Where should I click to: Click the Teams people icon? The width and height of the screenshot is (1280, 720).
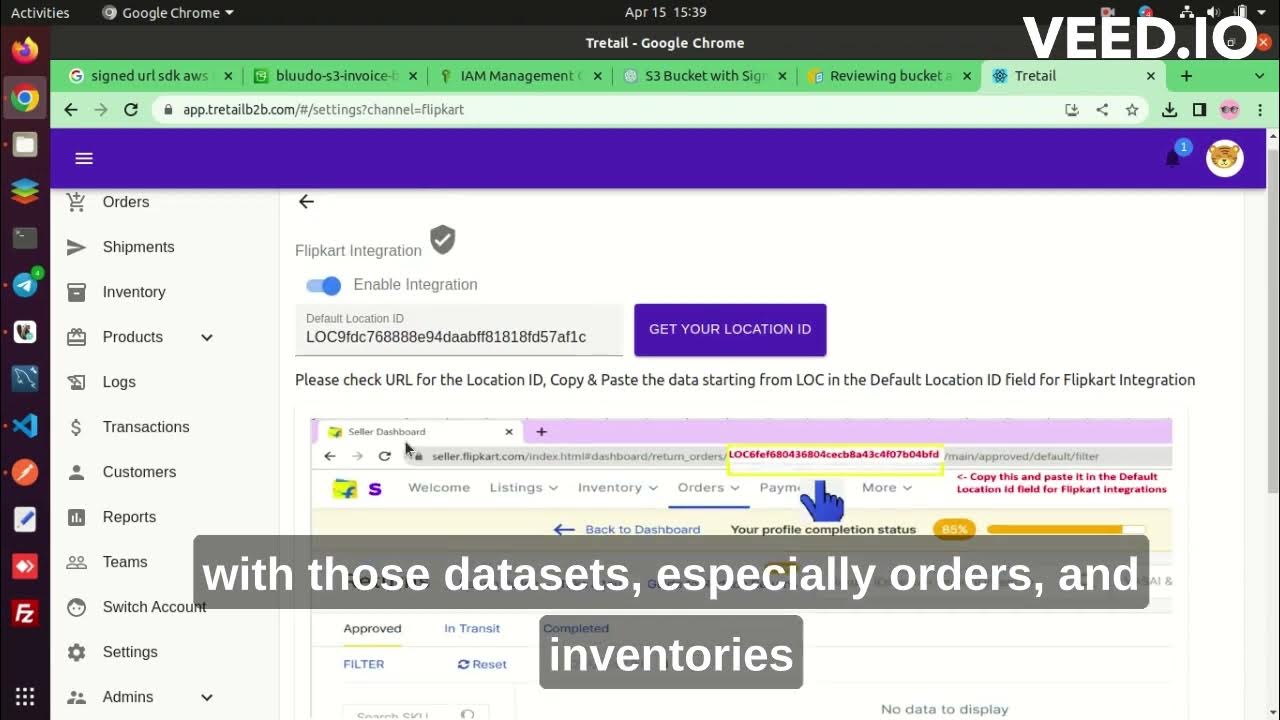[76, 562]
